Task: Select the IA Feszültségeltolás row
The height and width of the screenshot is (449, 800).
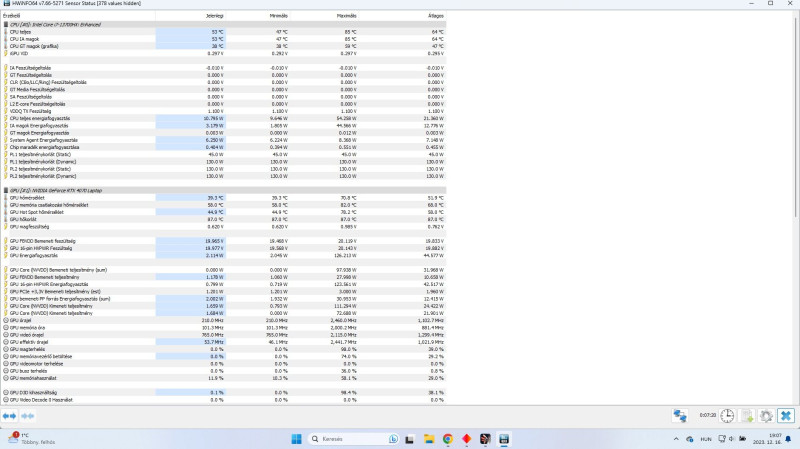Action: point(223,68)
